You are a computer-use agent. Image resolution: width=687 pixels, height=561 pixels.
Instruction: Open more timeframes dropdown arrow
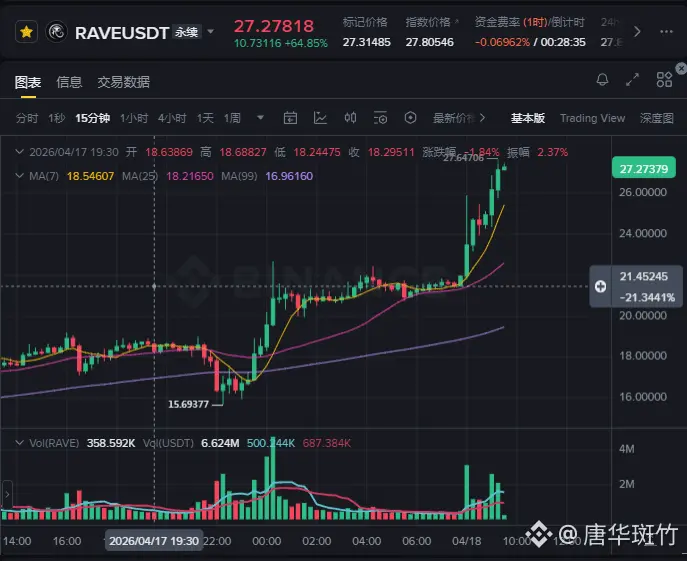click(260, 118)
